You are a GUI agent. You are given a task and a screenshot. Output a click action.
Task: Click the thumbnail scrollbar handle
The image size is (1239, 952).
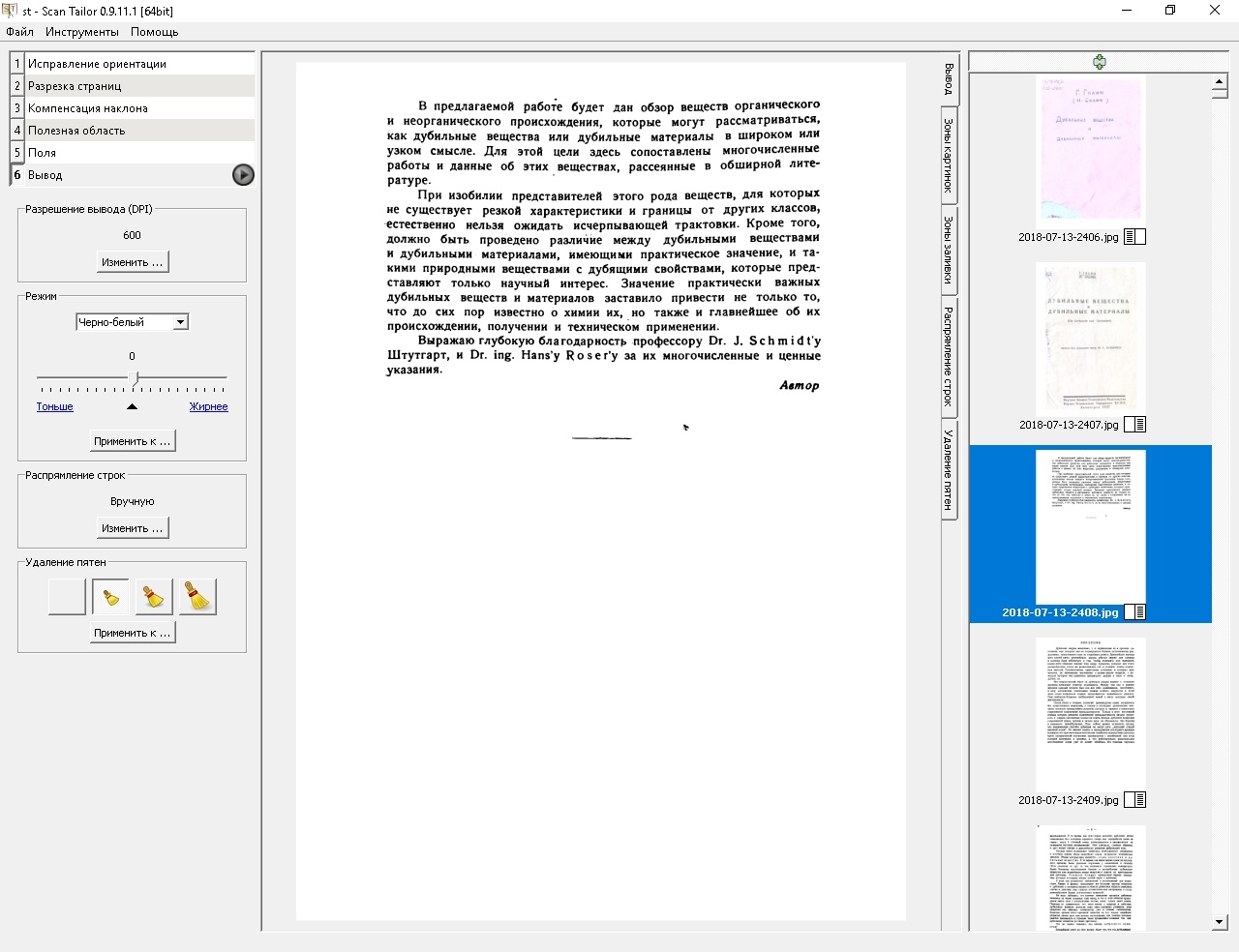coord(1220,96)
